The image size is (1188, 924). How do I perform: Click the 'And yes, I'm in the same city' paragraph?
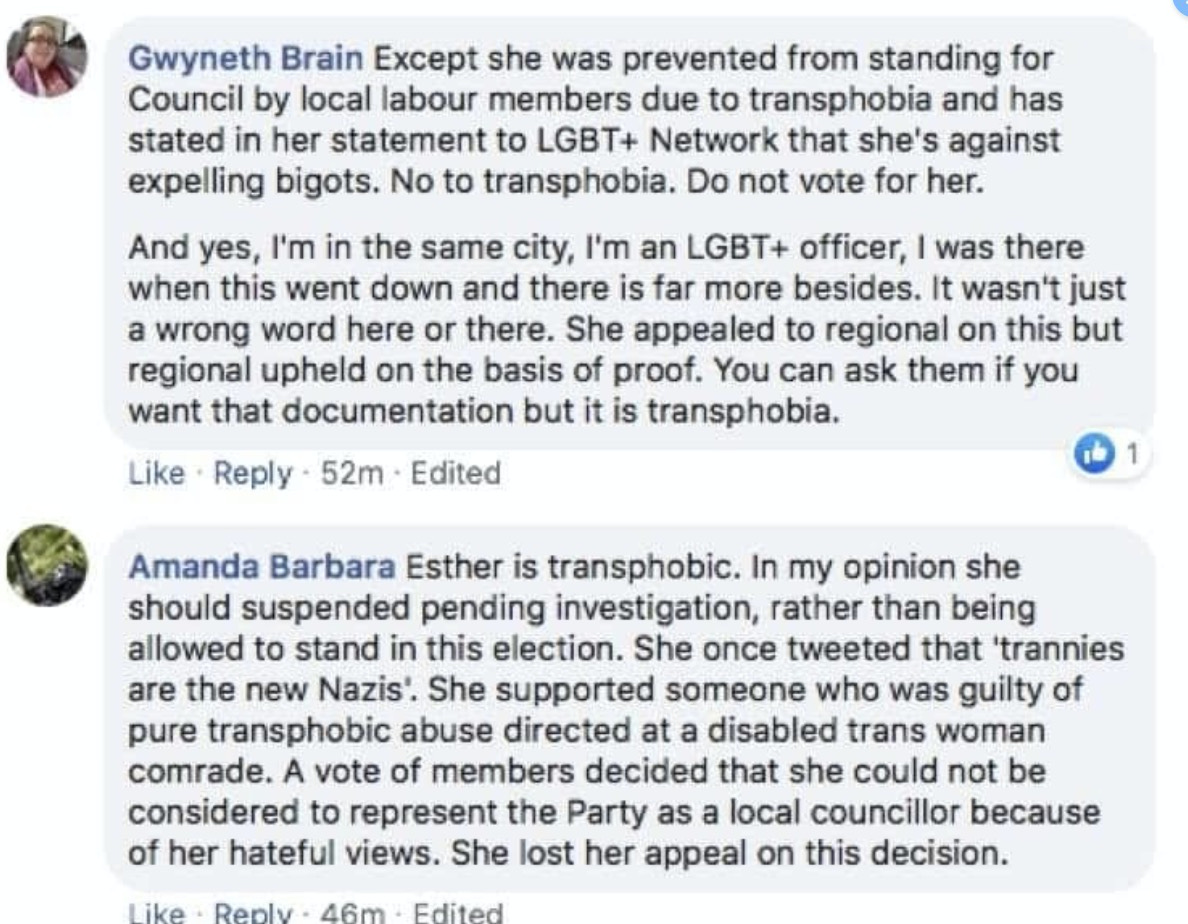(627, 329)
